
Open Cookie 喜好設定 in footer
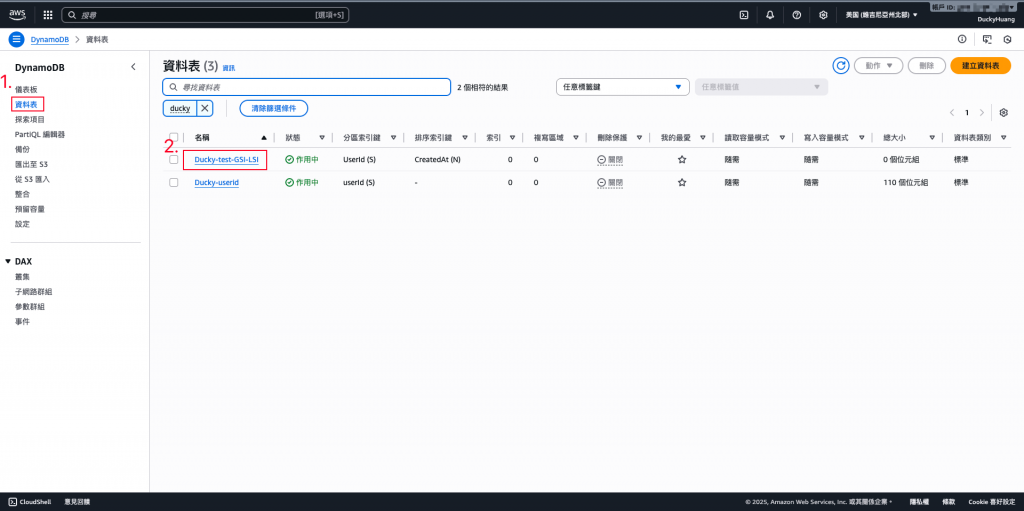point(991,502)
